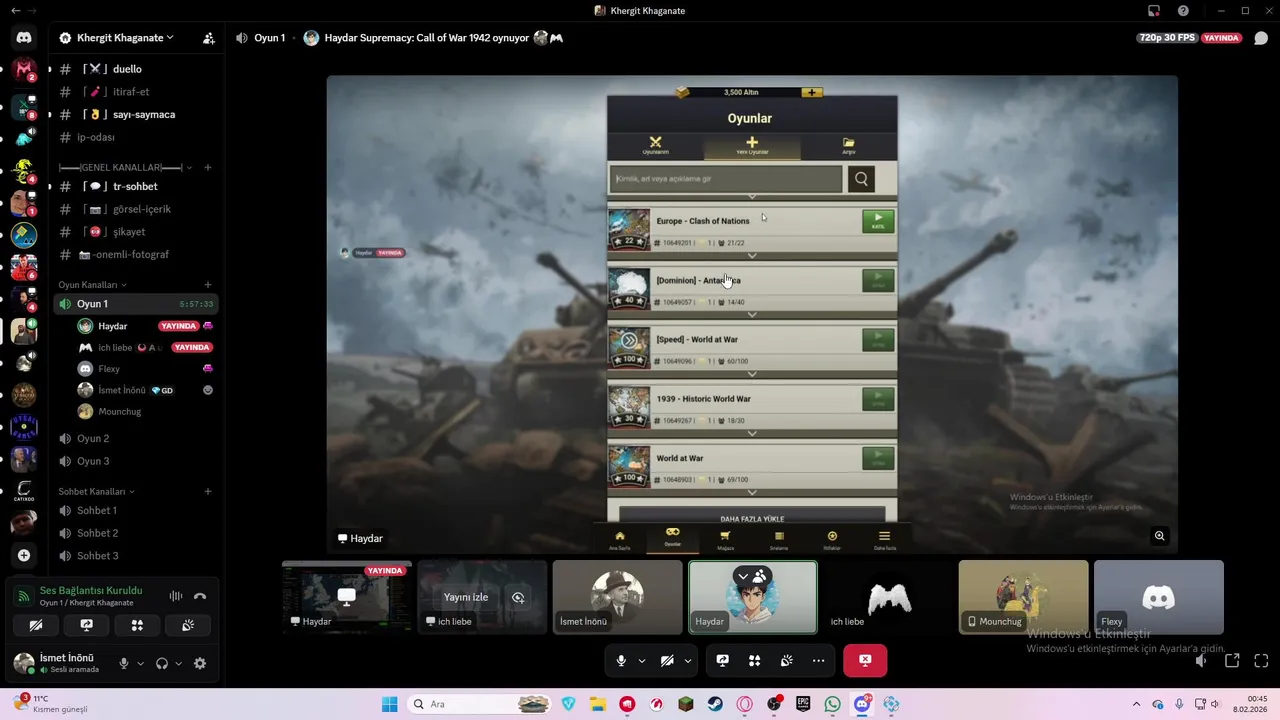Click the game search input field
Screen dimensions: 1280x720
726,179
